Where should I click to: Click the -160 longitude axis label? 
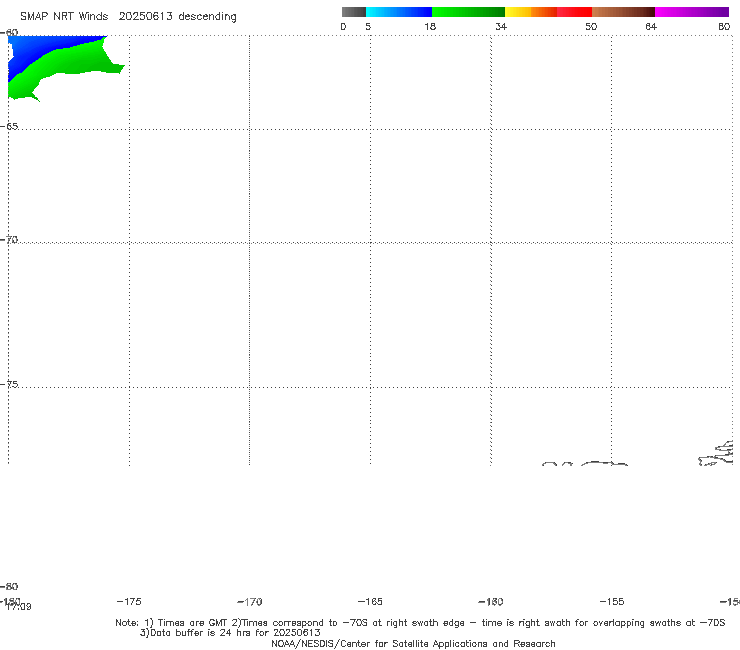click(491, 601)
